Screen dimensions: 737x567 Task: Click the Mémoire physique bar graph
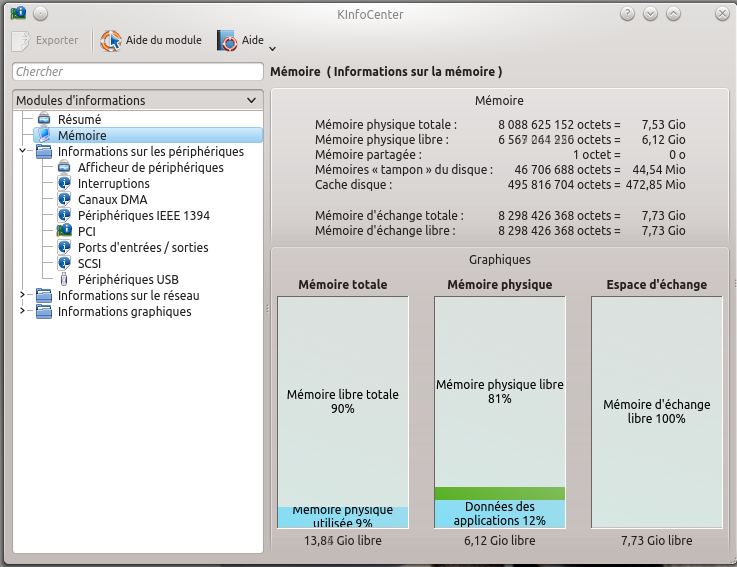pos(500,412)
